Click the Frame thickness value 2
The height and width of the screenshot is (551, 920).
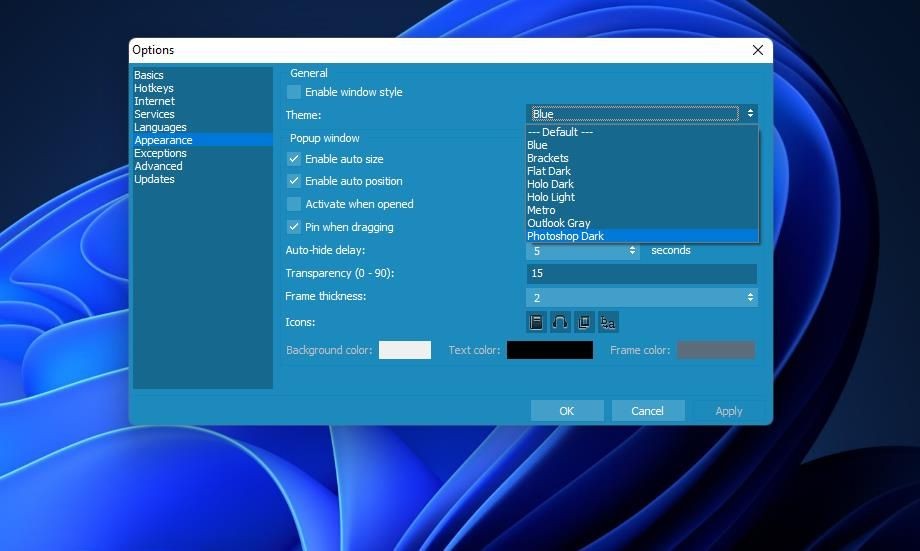point(537,298)
